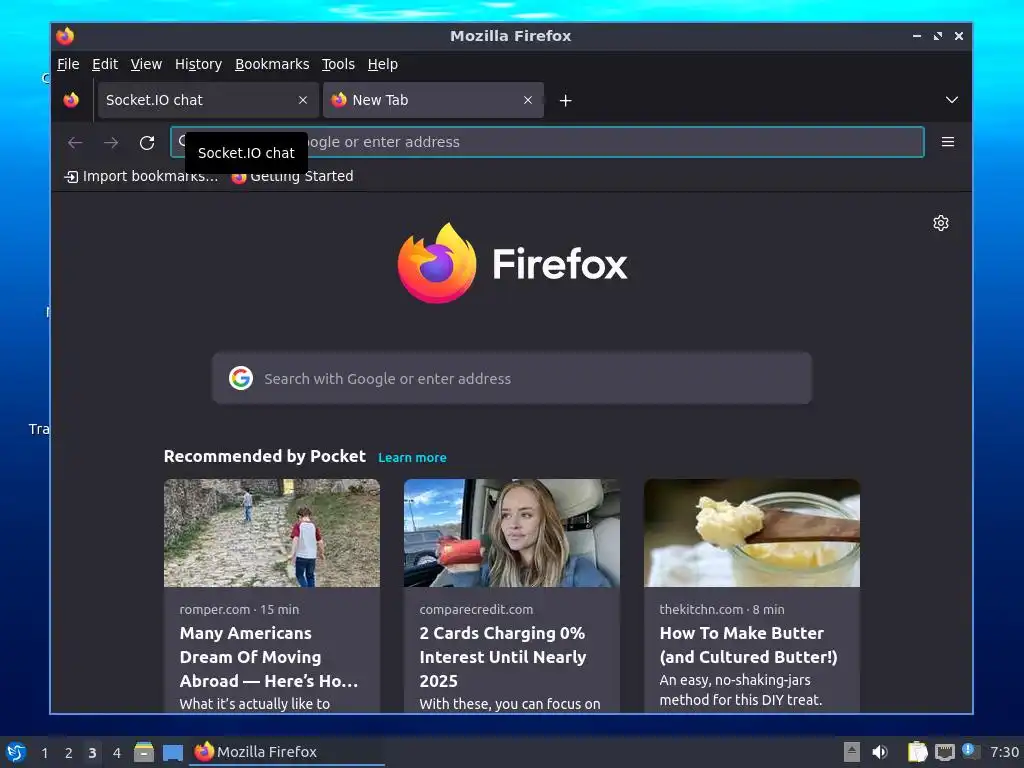This screenshot has width=1024, height=768.
Task: Open the File menu
Action: pos(68,64)
